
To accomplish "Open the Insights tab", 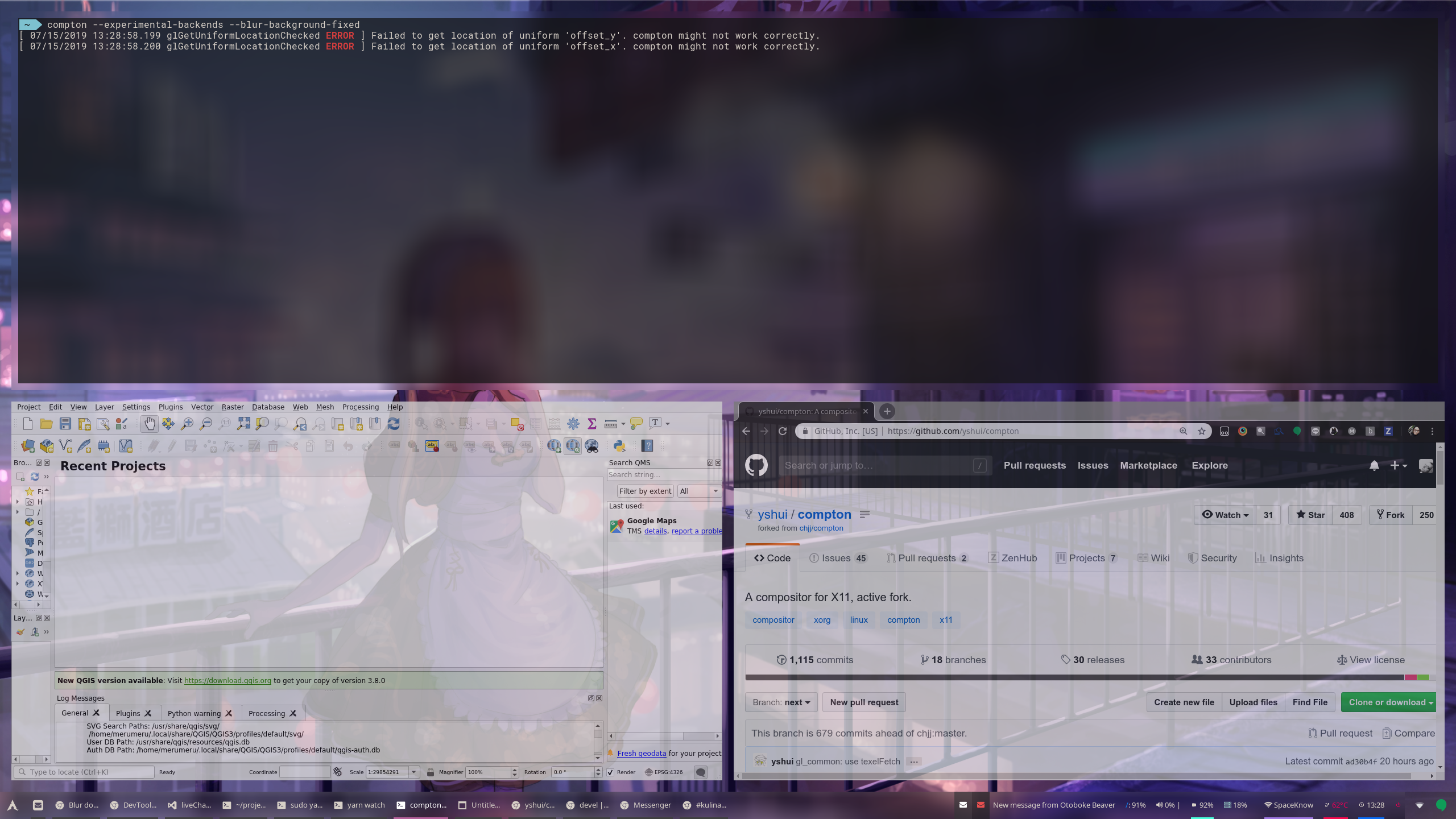I will (1279, 558).
